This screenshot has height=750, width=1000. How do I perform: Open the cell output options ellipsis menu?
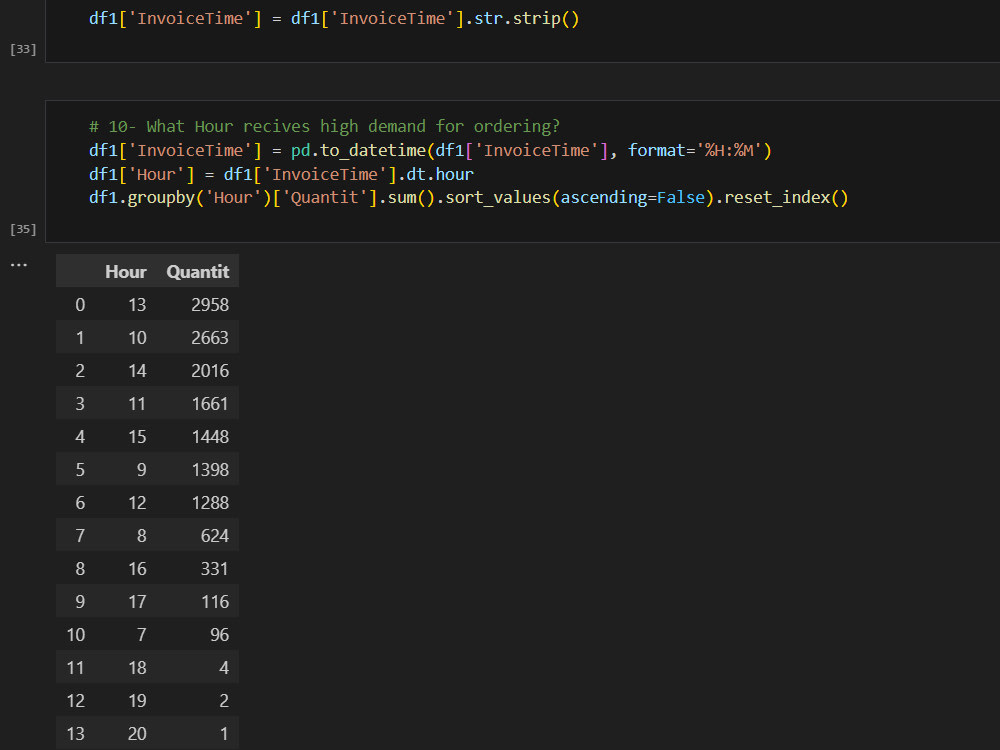(18, 264)
